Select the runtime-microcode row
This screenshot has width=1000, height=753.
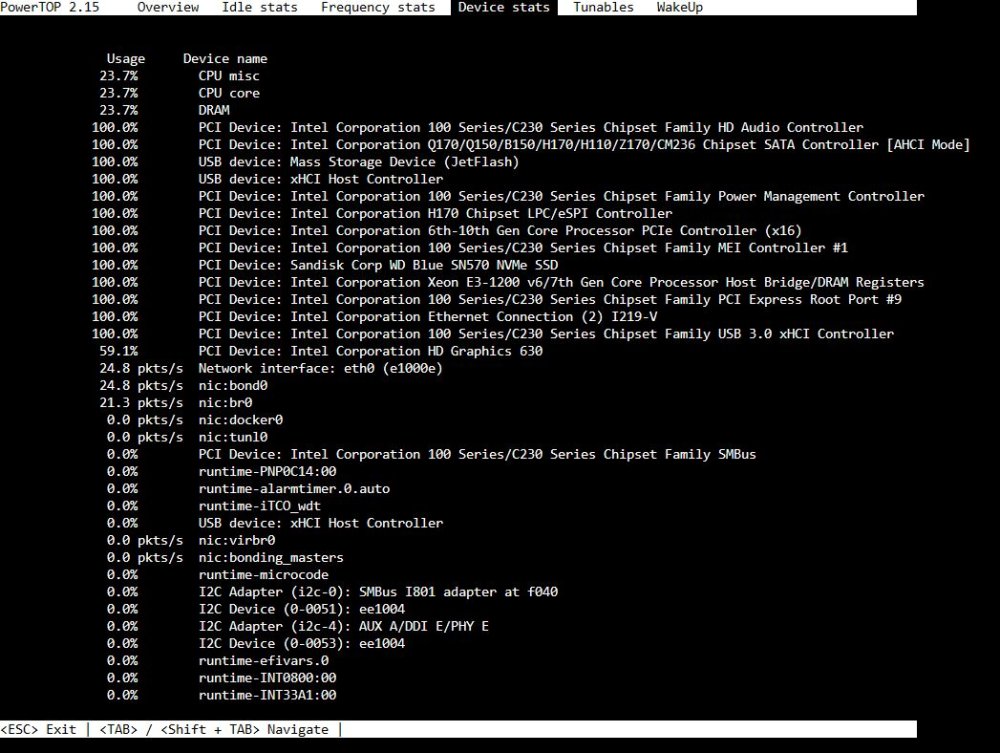(x=217, y=575)
